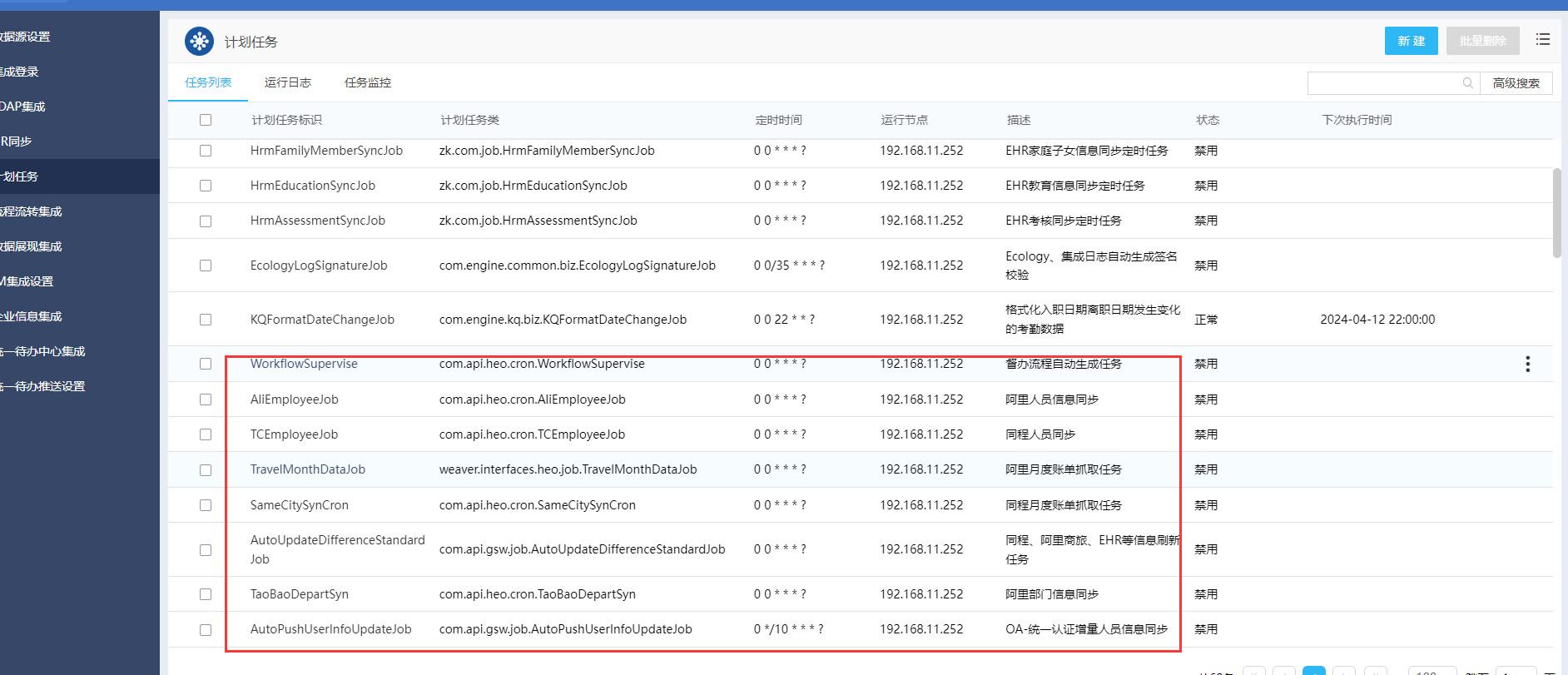Screen dimensions: 1568x675
Task: Open 统一待办中心集成 in the sidebar
Action: [43, 351]
